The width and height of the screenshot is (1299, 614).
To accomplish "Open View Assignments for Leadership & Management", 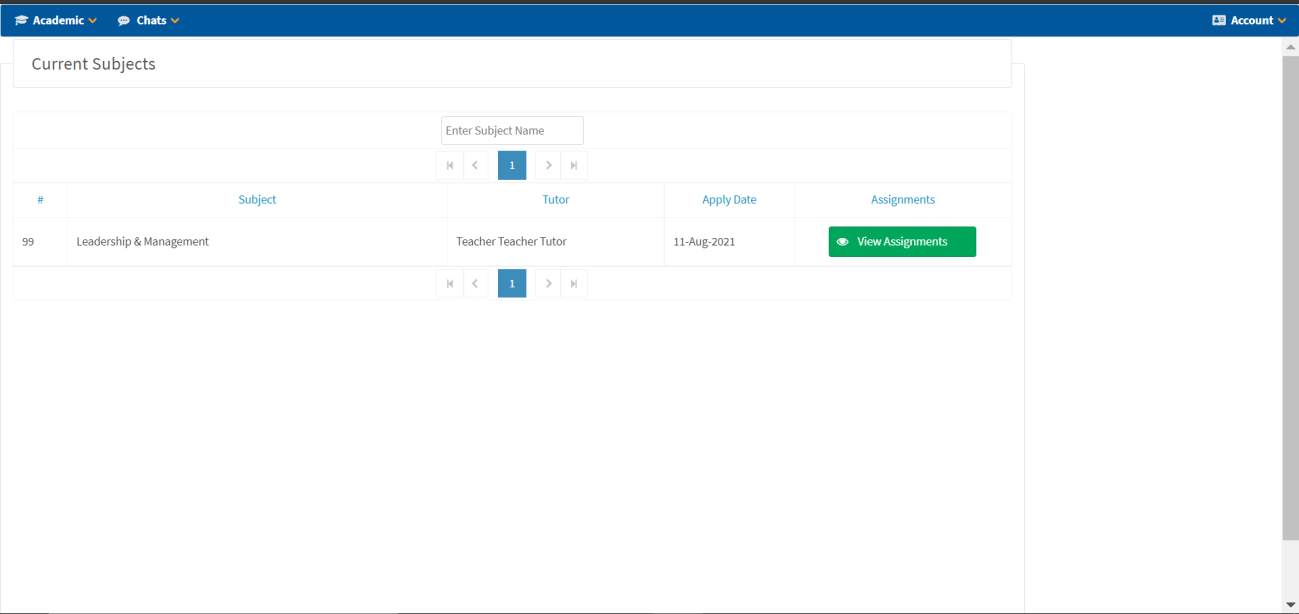I will pos(902,242).
